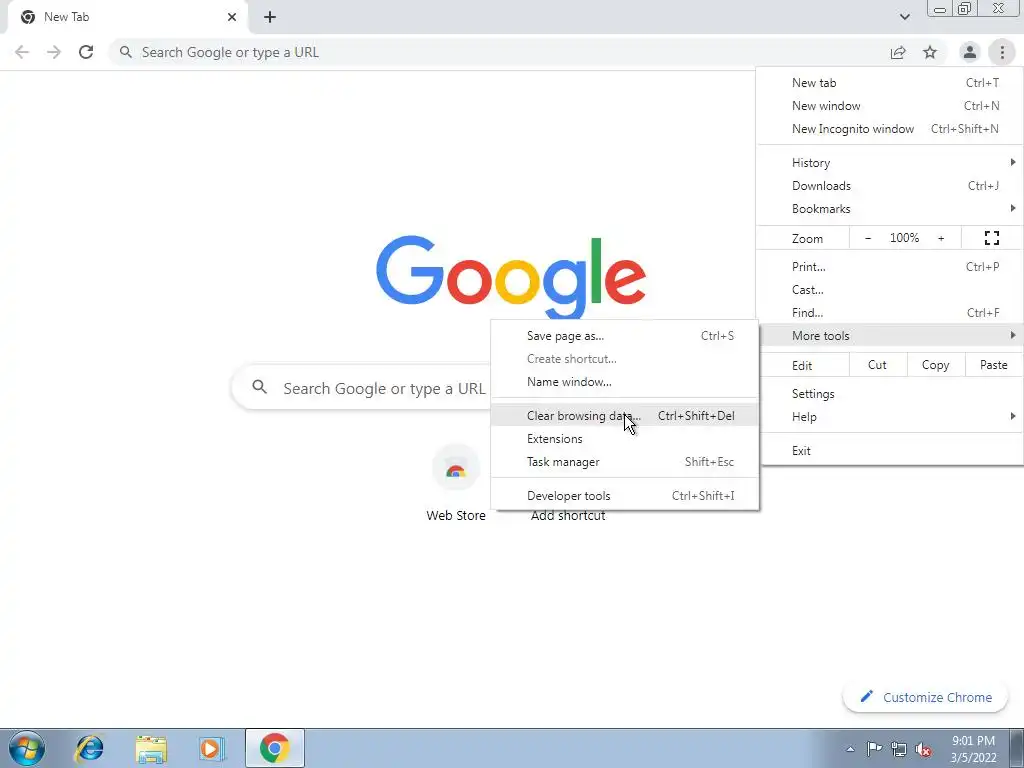The width and height of the screenshot is (1024, 768).
Task: Open a new tab with plus icon
Action: (x=270, y=17)
